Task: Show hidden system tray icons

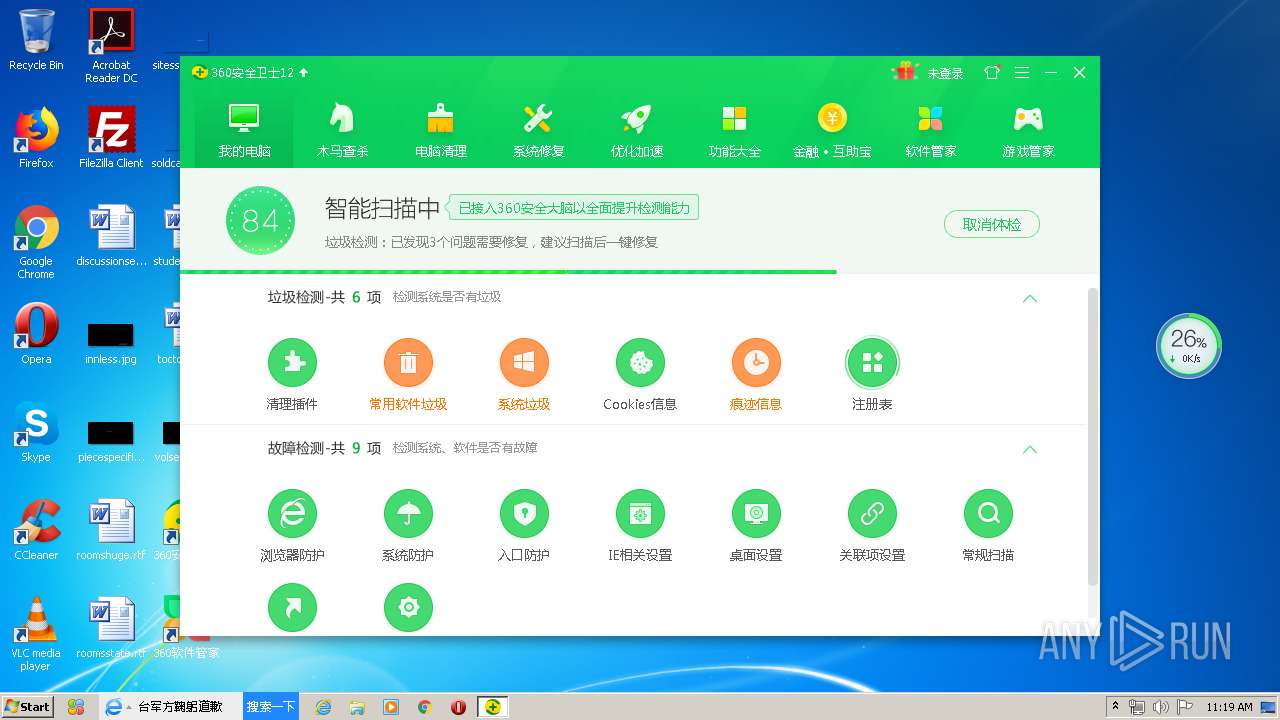Action: point(1115,707)
